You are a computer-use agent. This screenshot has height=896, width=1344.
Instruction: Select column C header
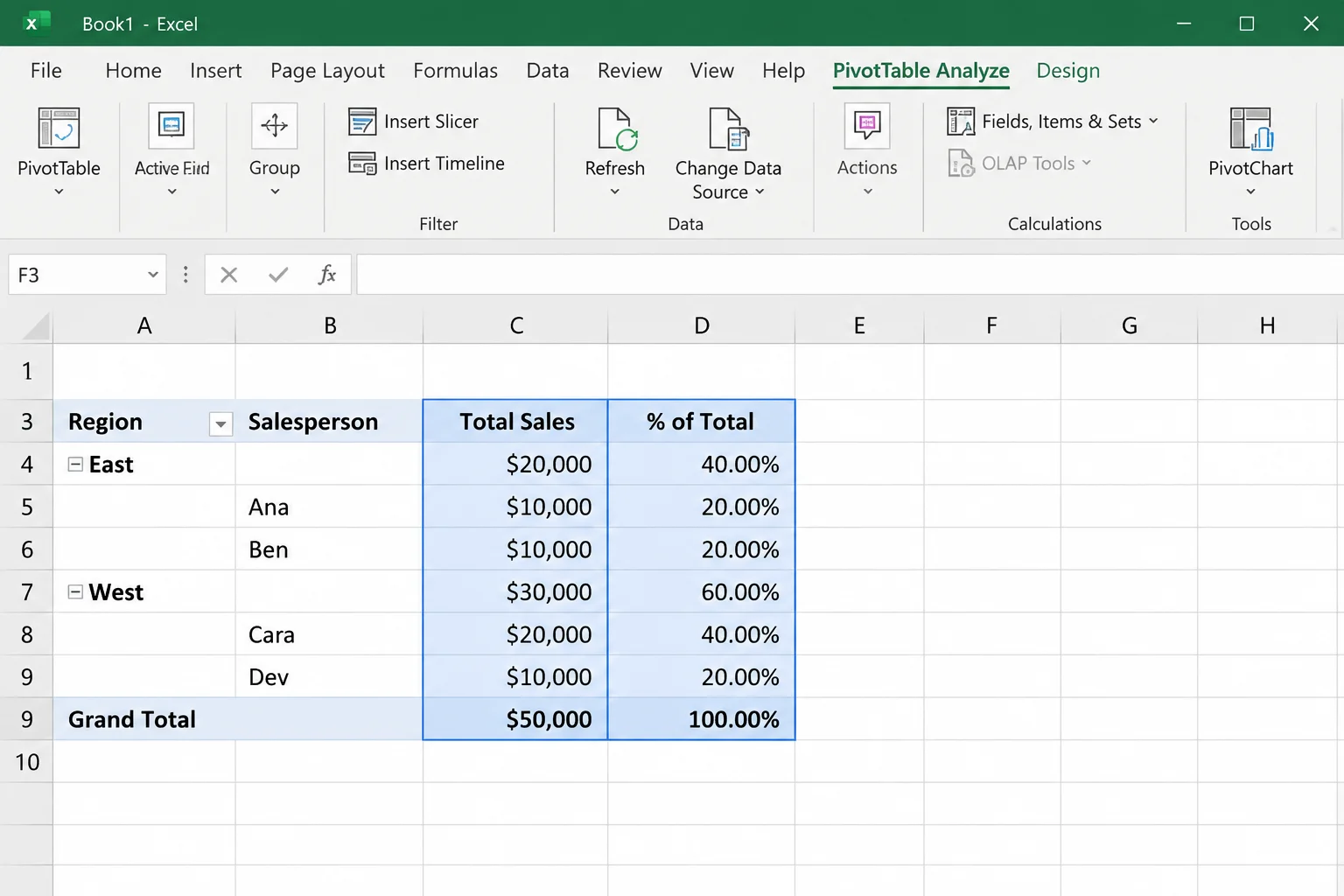[x=516, y=325]
